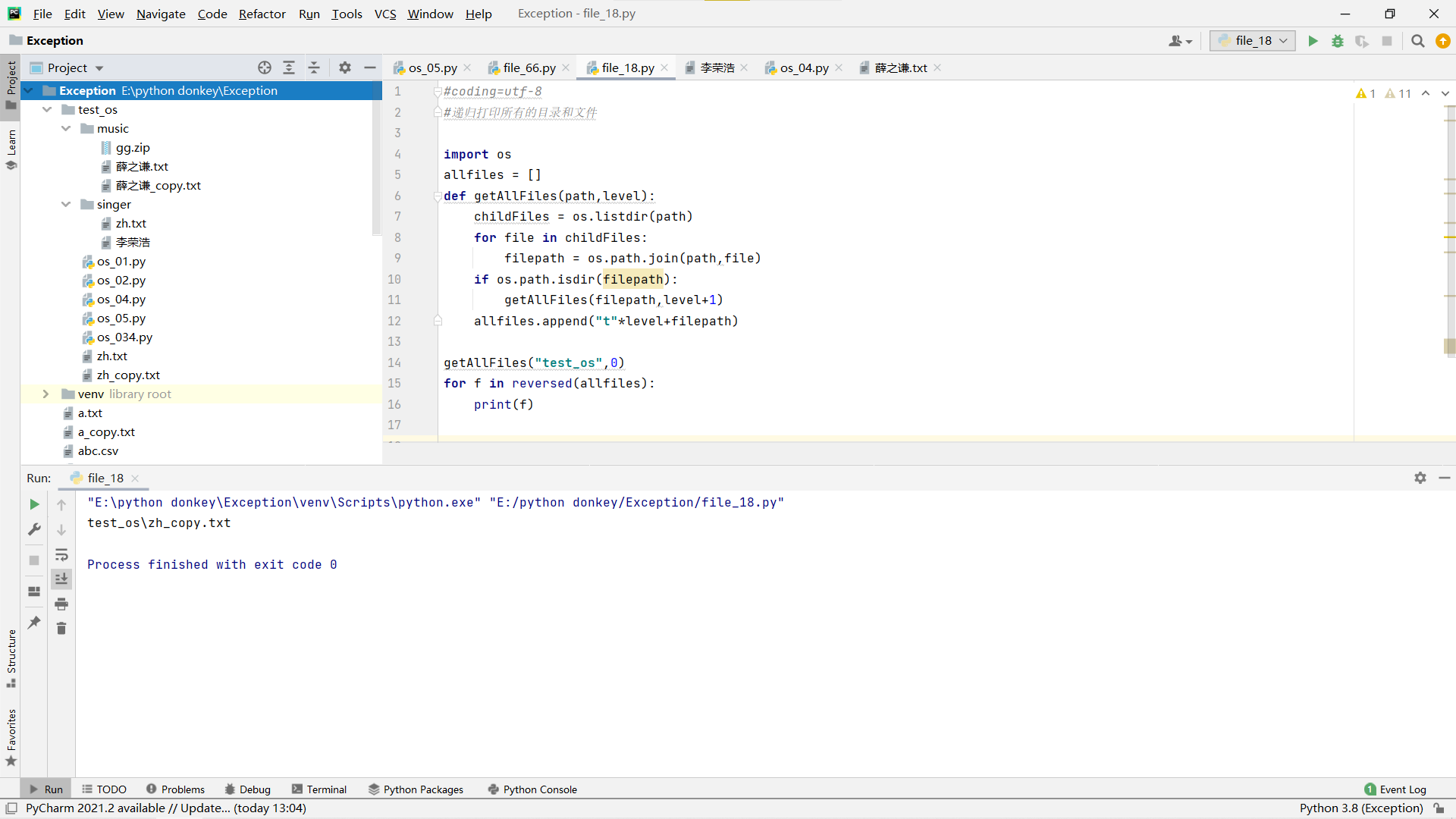
Task: Pin the Run tab
Action: pyautogui.click(x=34, y=623)
